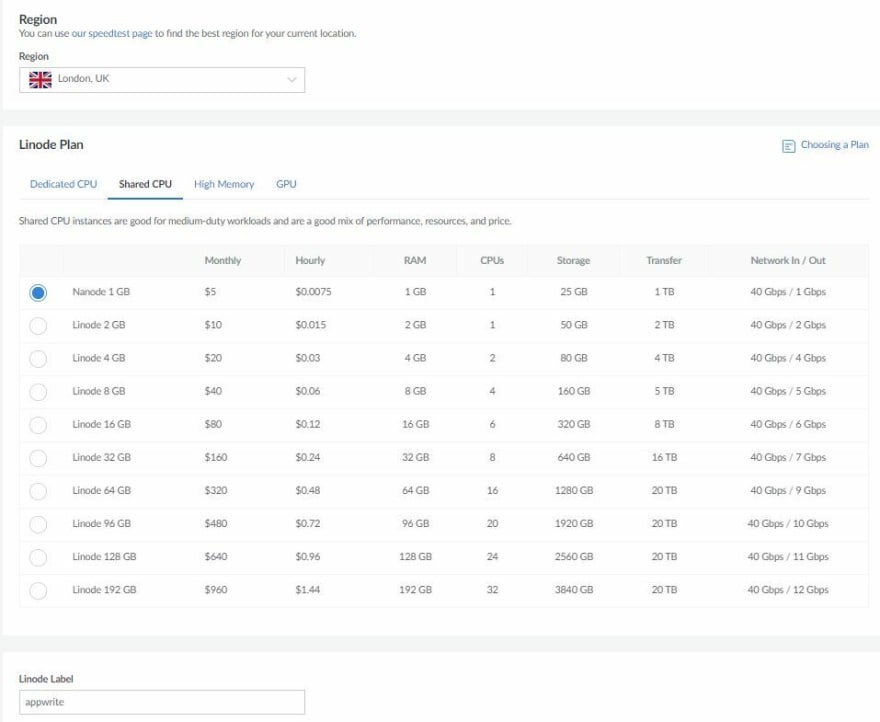
Task: Click the Linode 128 GB plan name
Action: tap(104, 557)
